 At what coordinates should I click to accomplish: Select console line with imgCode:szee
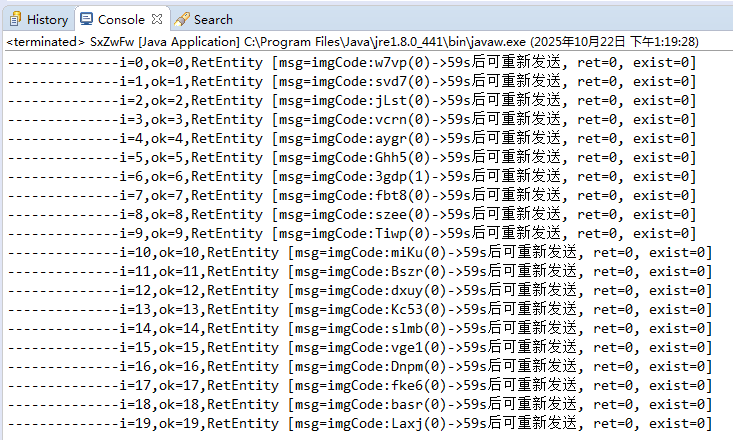tap(352, 215)
